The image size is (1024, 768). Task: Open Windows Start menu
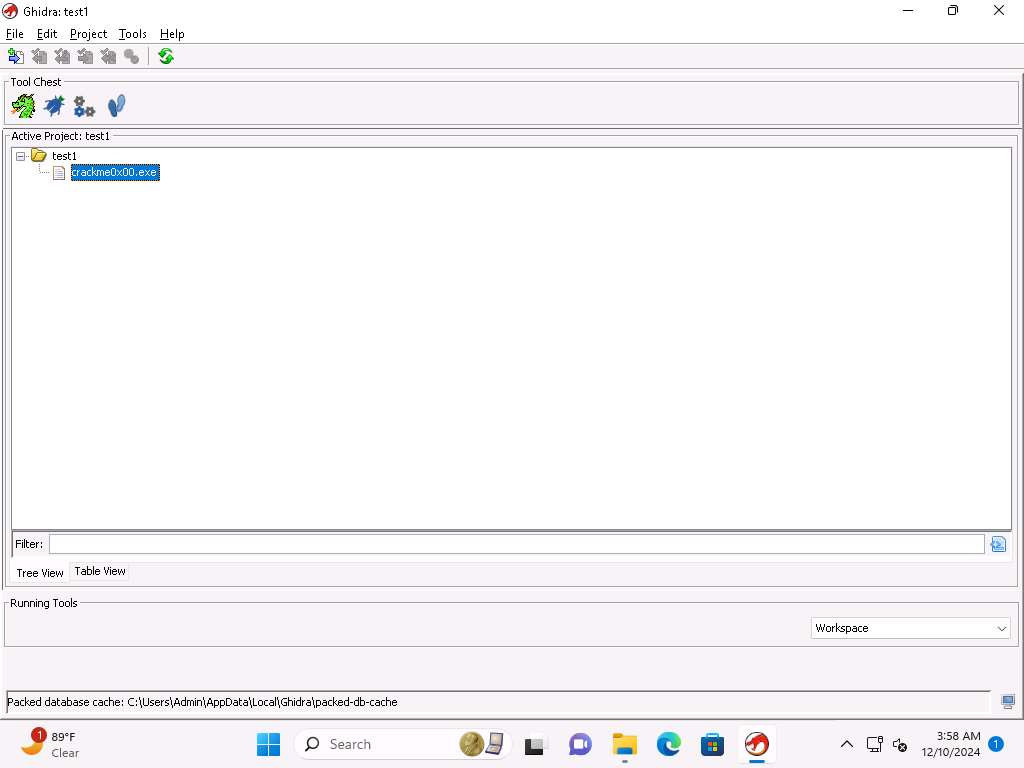point(268,744)
